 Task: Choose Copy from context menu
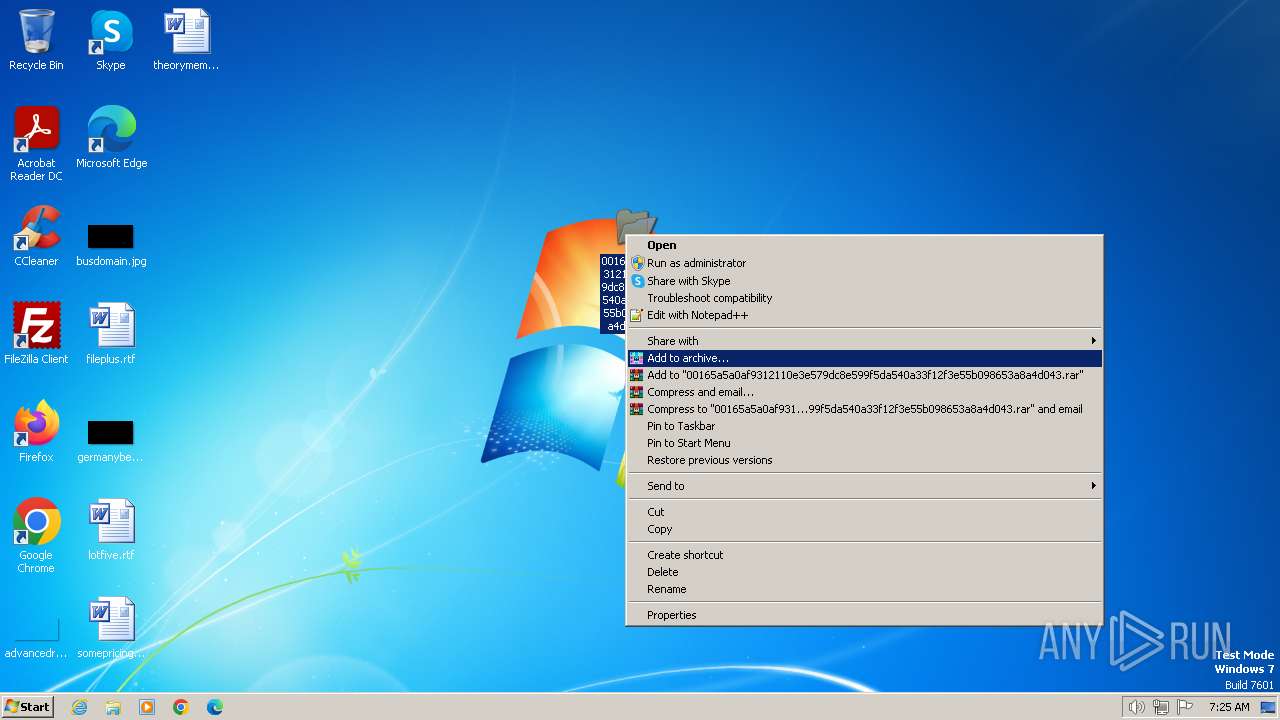(x=864, y=529)
